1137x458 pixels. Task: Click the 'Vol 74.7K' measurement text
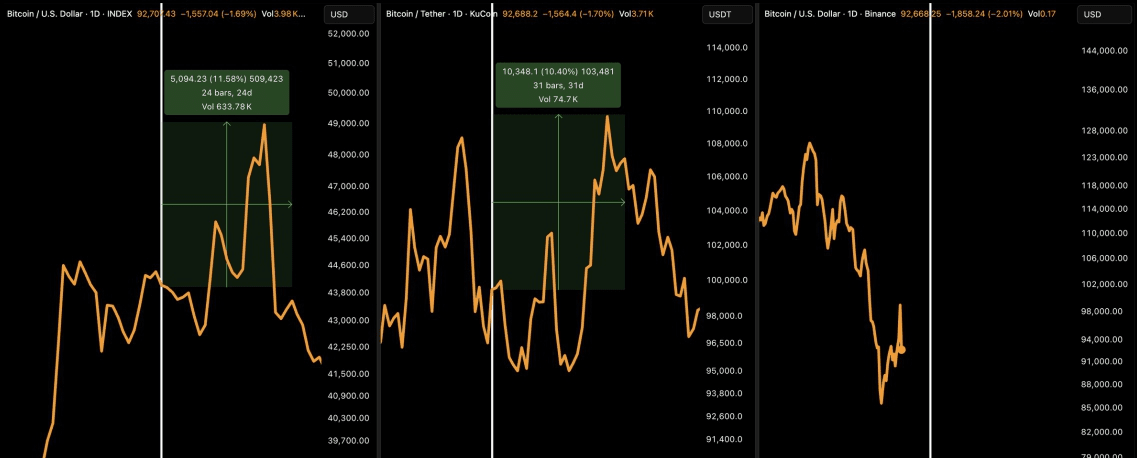tap(558, 99)
